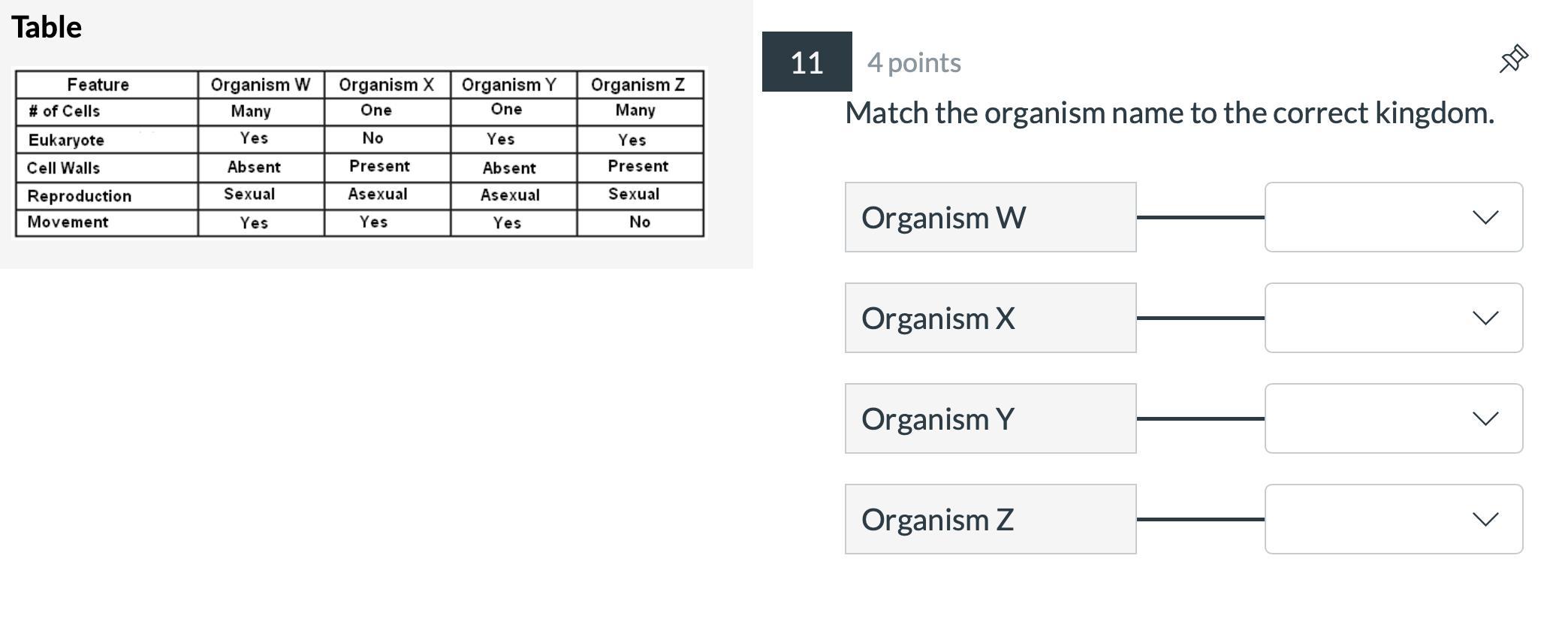
Task: Select the Organism X matching prompt box
Action: pyautogui.click(x=990, y=318)
